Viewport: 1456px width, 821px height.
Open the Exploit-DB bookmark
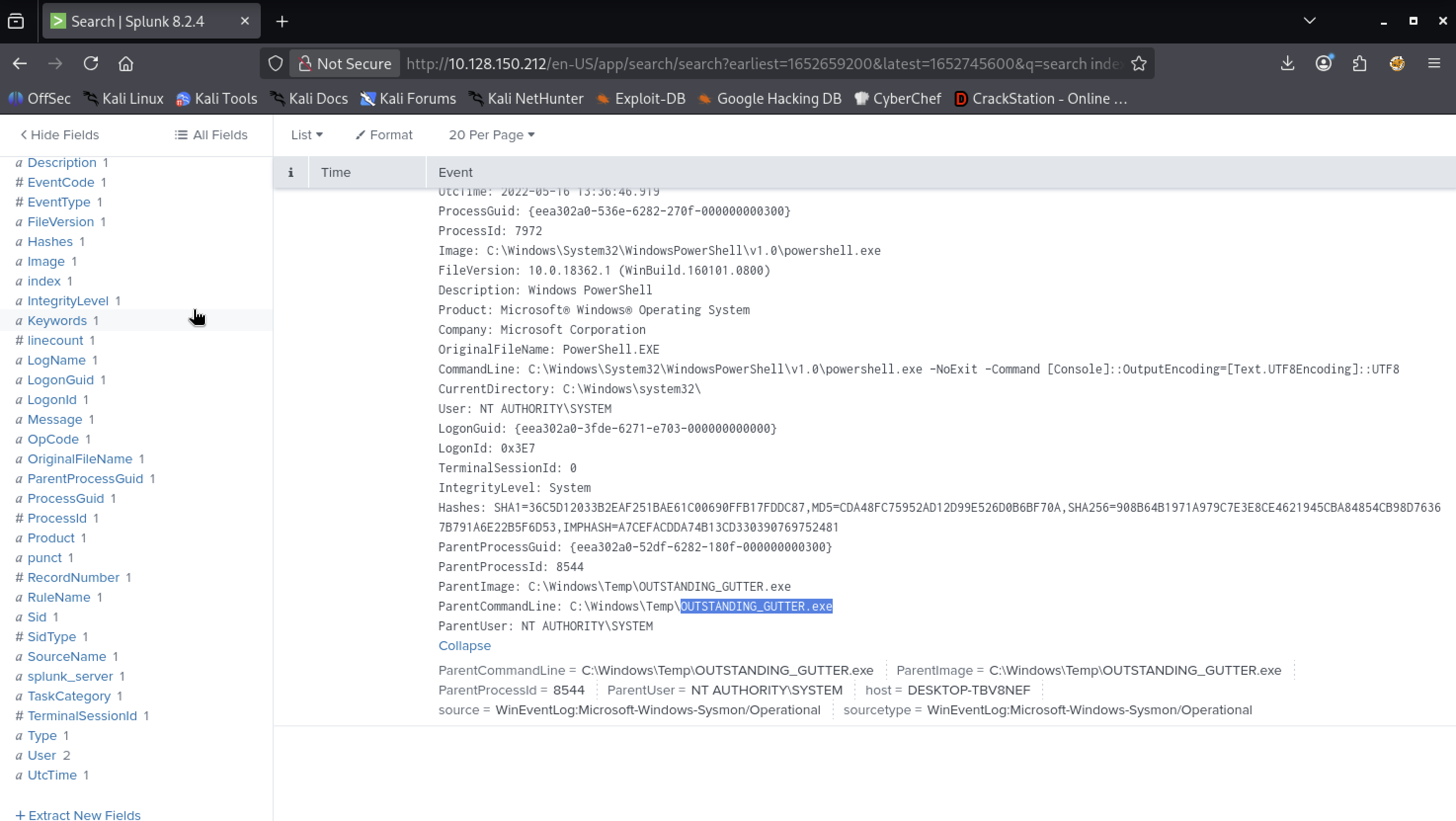point(641,98)
